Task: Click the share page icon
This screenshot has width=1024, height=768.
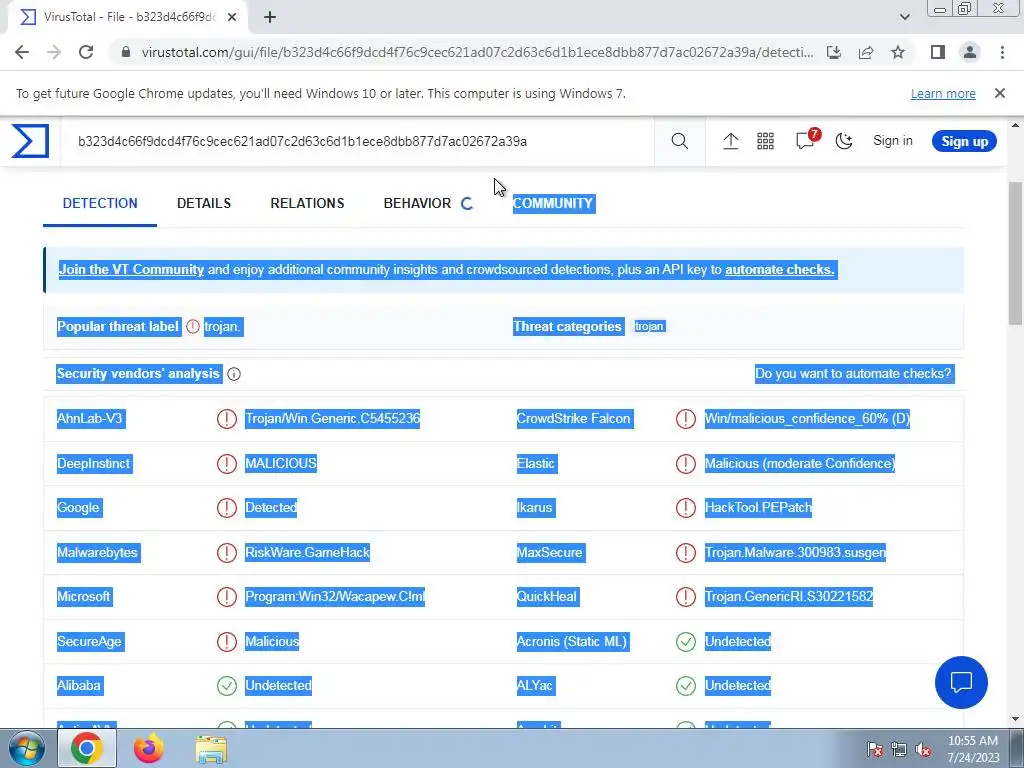Action: click(x=866, y=52)
